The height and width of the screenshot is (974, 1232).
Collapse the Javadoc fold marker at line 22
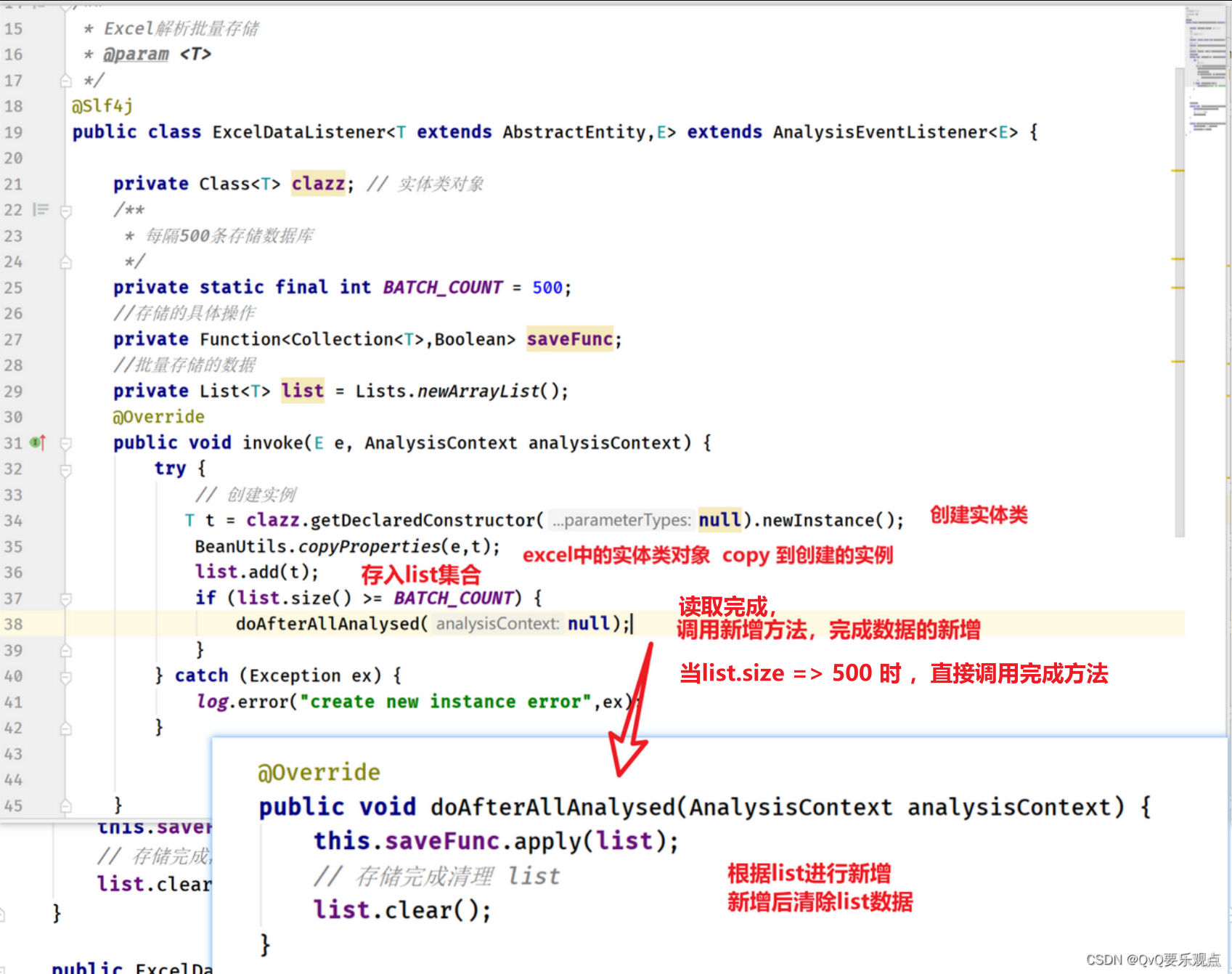[x=66, y=211]
